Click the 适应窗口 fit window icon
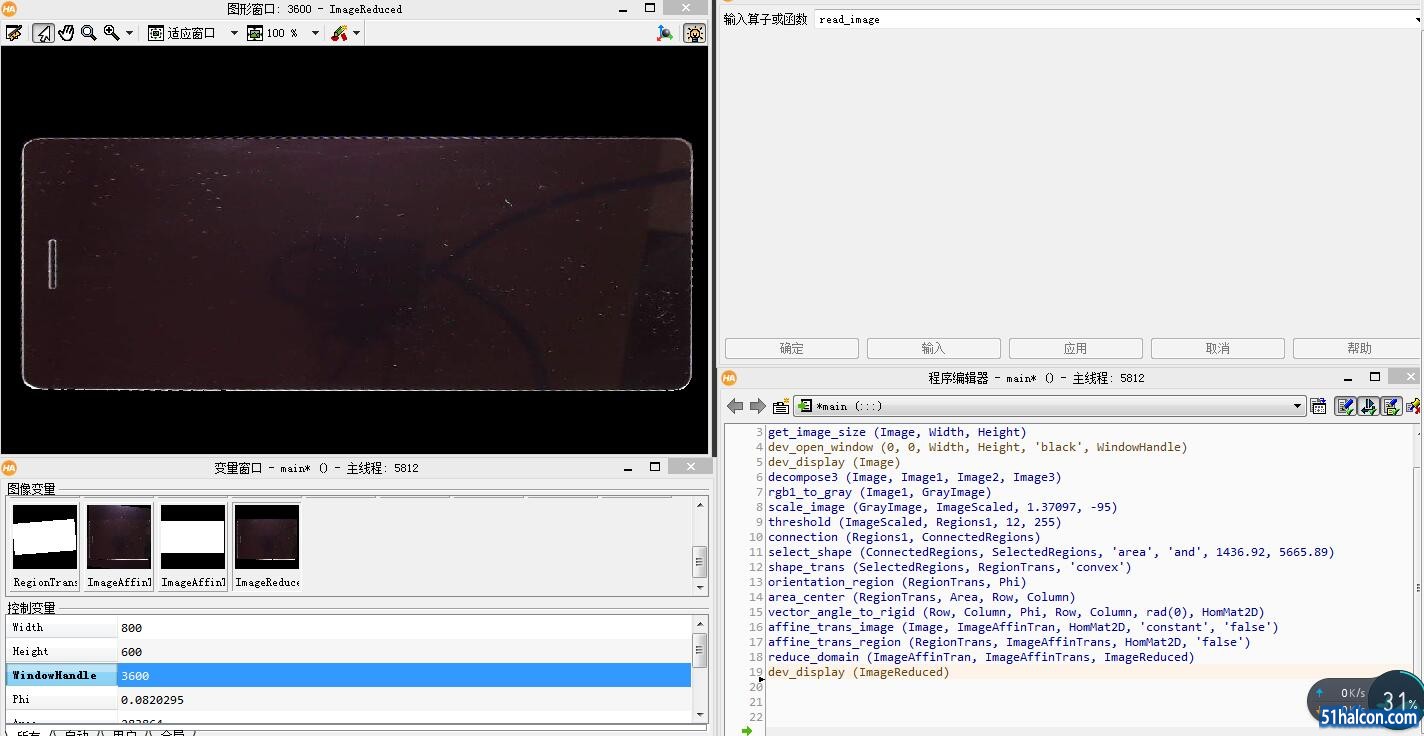 click(156, 33)
